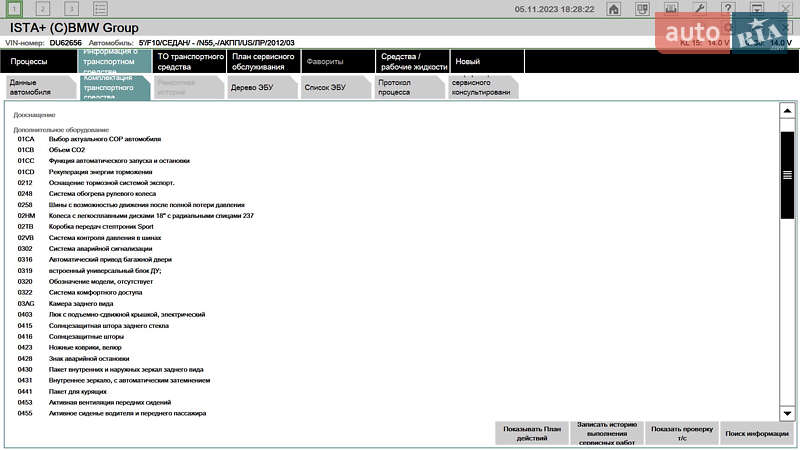
Task: Click scrollbar down arrow in equipment list
Action: coord(787,413)
